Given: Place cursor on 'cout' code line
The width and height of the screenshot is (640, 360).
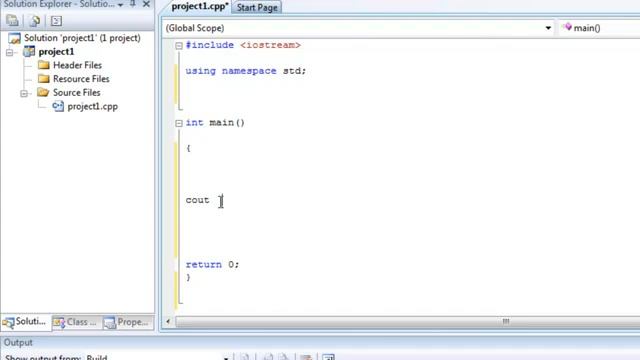Looking at the screenshot, I should [197, 200].
